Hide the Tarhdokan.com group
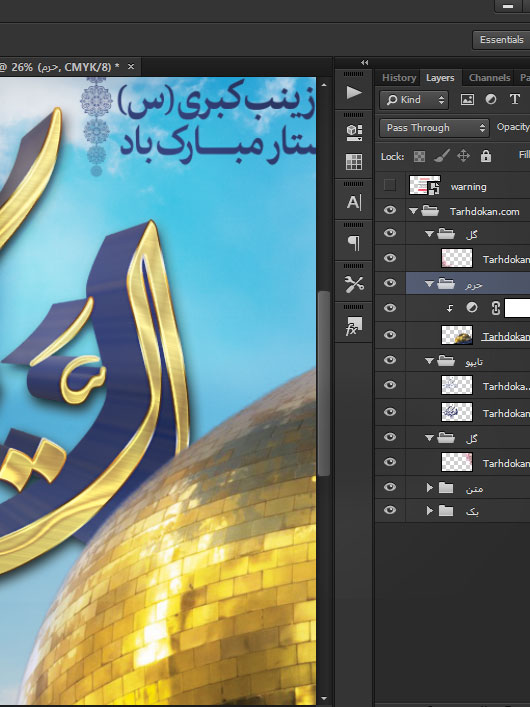 390,211
